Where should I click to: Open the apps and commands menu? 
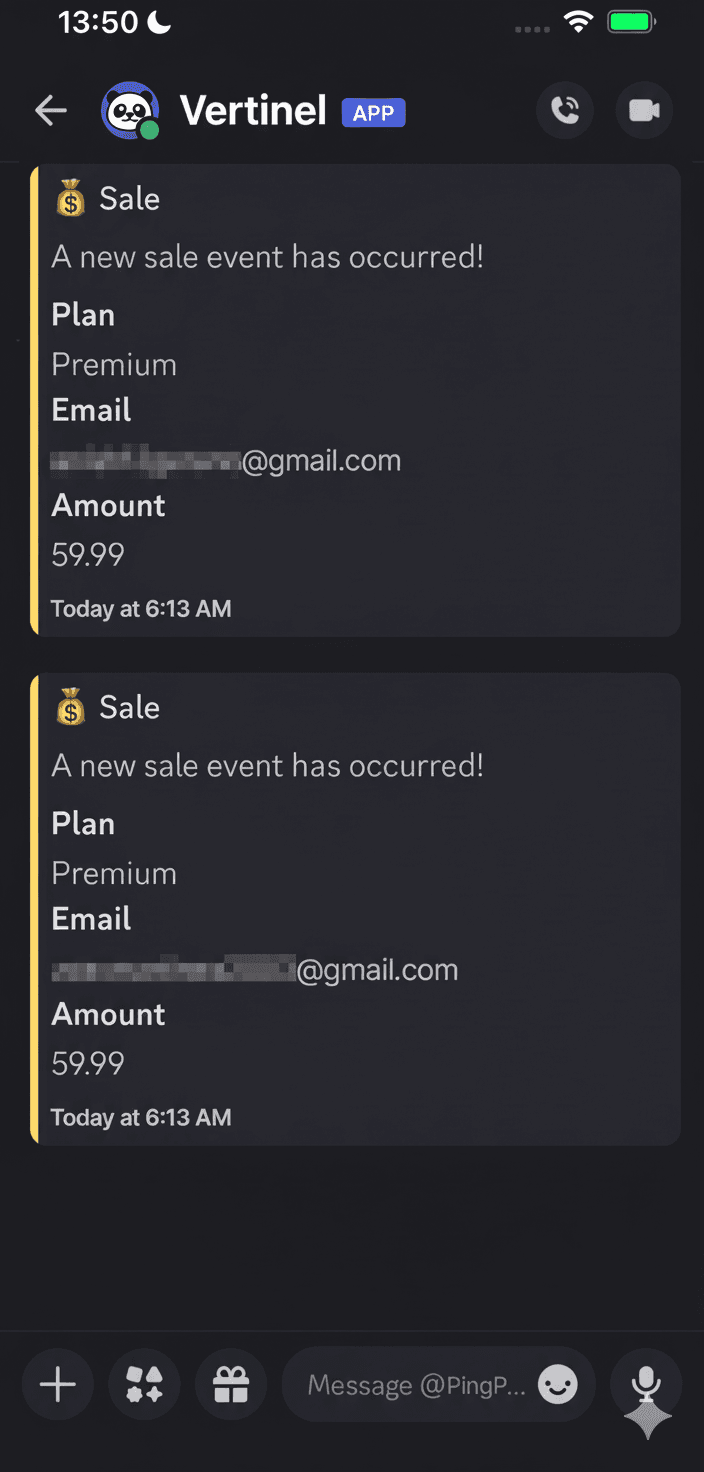click(x=144, y=1384)
